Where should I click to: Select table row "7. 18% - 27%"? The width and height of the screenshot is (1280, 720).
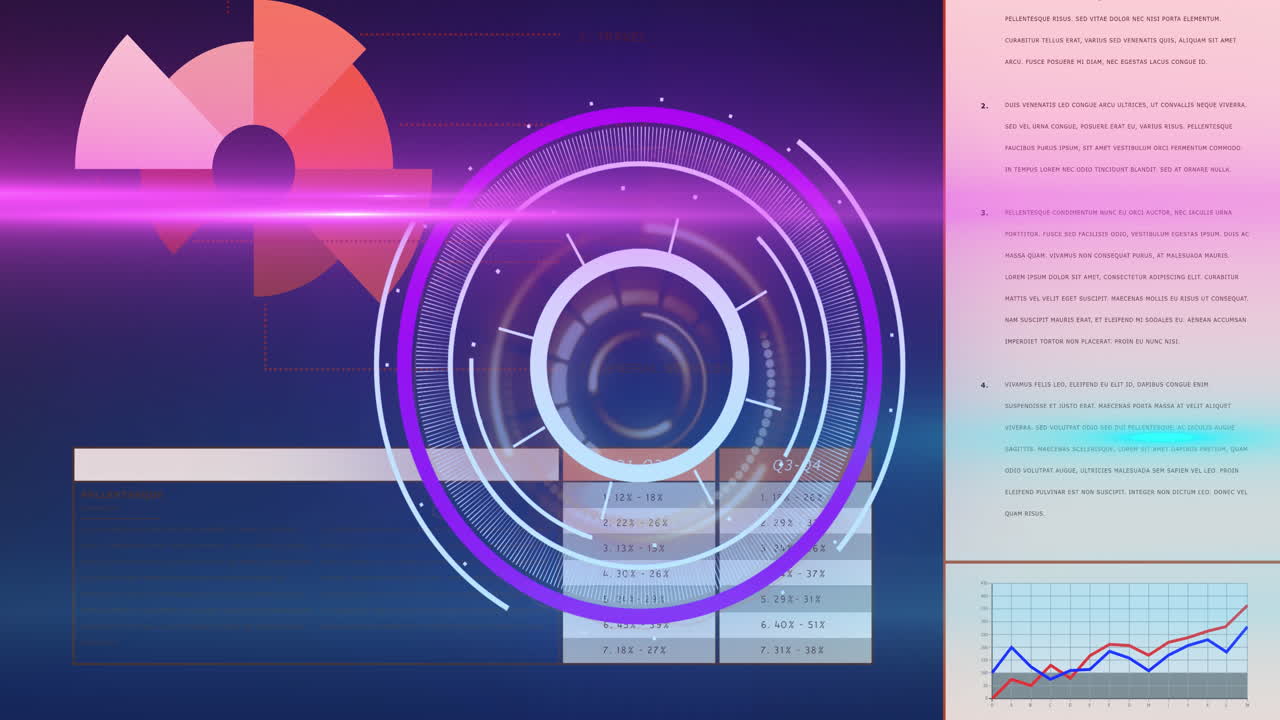[x=638, y=650]
